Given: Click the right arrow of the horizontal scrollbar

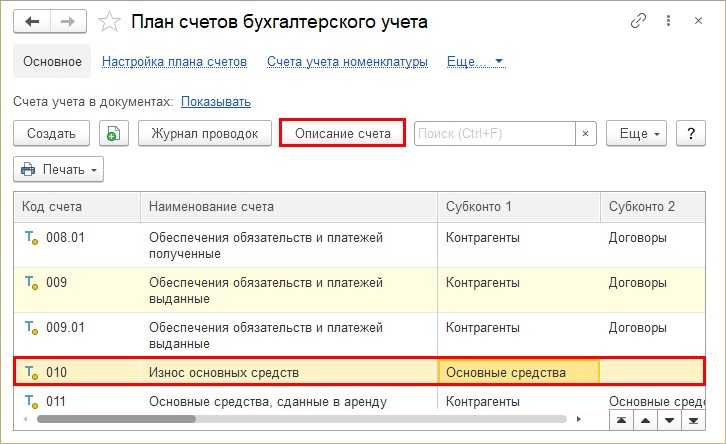Looking at the screenshot, I should [578, 419].
